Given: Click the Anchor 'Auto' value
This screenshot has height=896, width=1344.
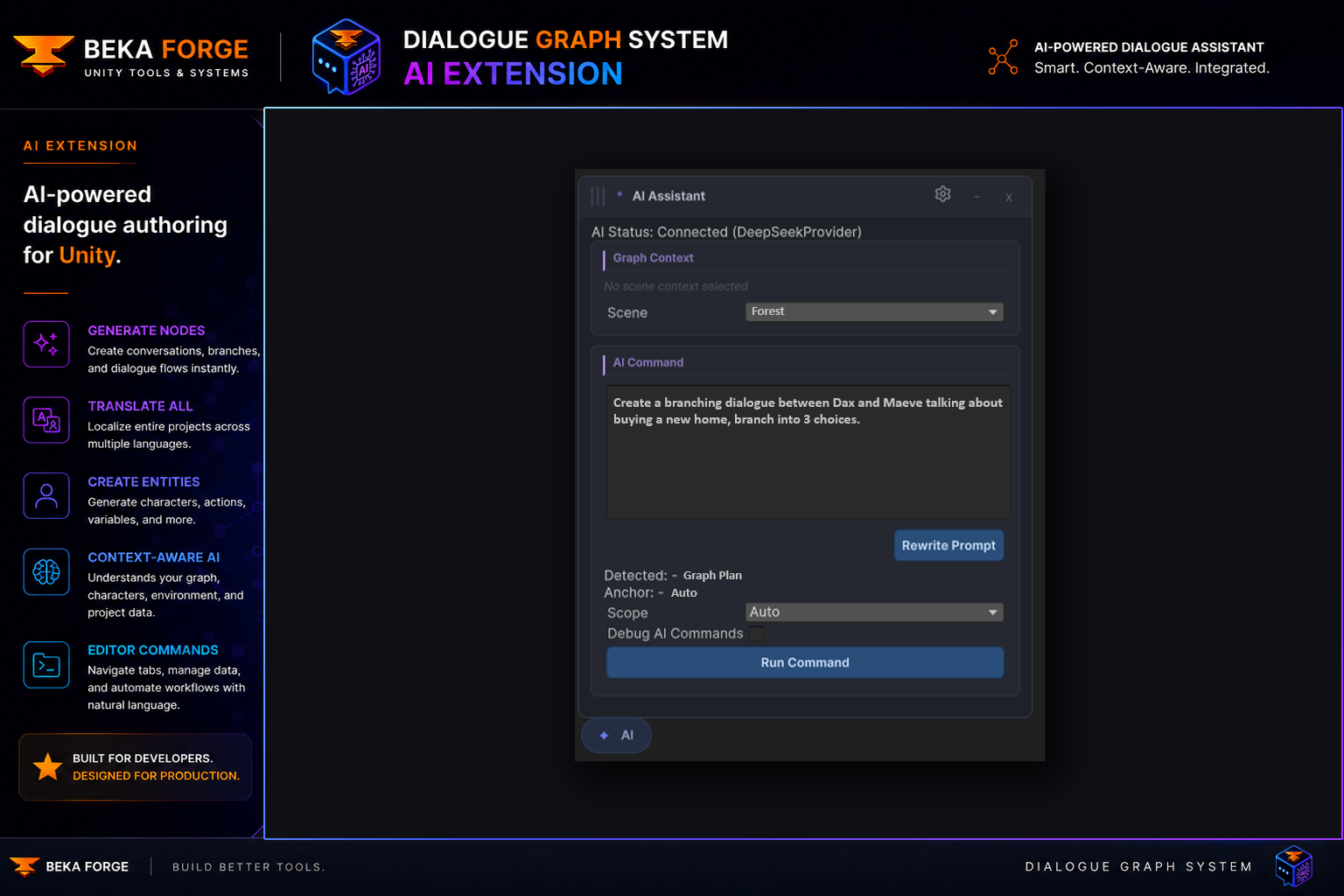Looking at the screenshot, I should pyautogui.click(x=683, y=592).
